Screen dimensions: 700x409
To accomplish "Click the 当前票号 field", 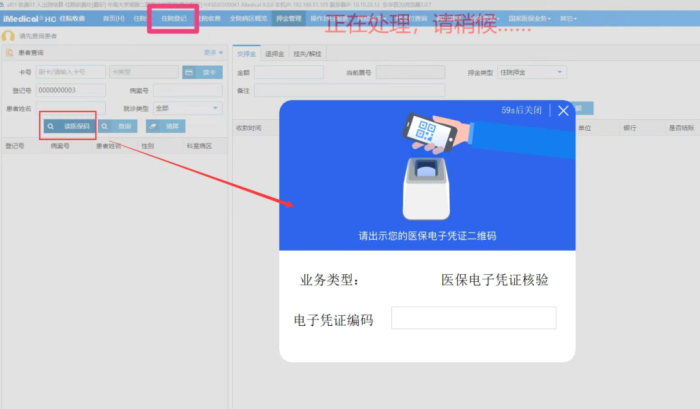I will tap(410, 72).
